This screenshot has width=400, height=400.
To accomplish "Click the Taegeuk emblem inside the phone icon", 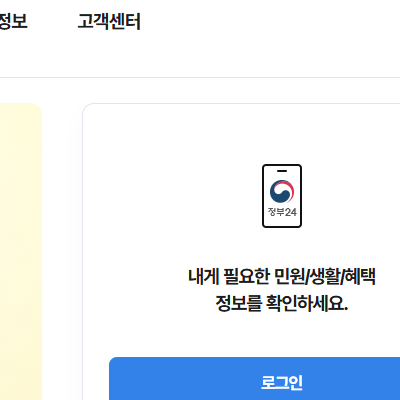I will [282, 192].
